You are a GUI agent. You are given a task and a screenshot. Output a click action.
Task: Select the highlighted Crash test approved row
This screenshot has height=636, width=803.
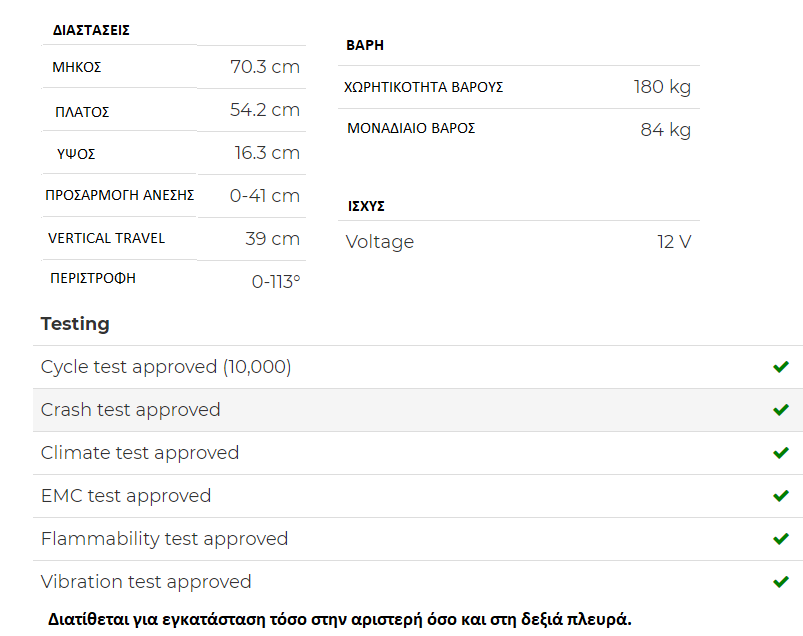coord(418,410)
